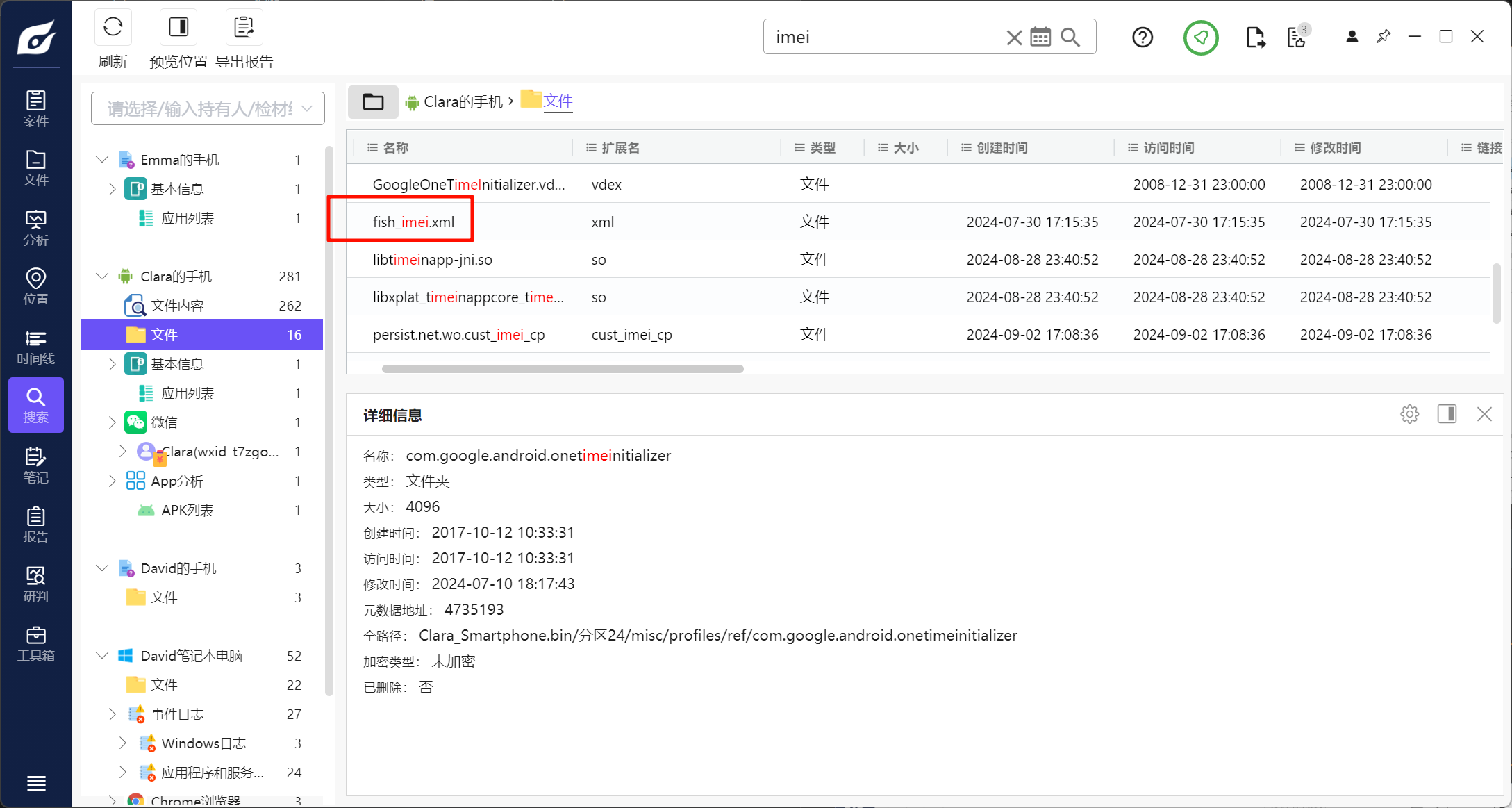1512x808 pixels.
Task: Toggle detail panel dock layout icon
Action: pyautogui.click(x=1447, y=414)
